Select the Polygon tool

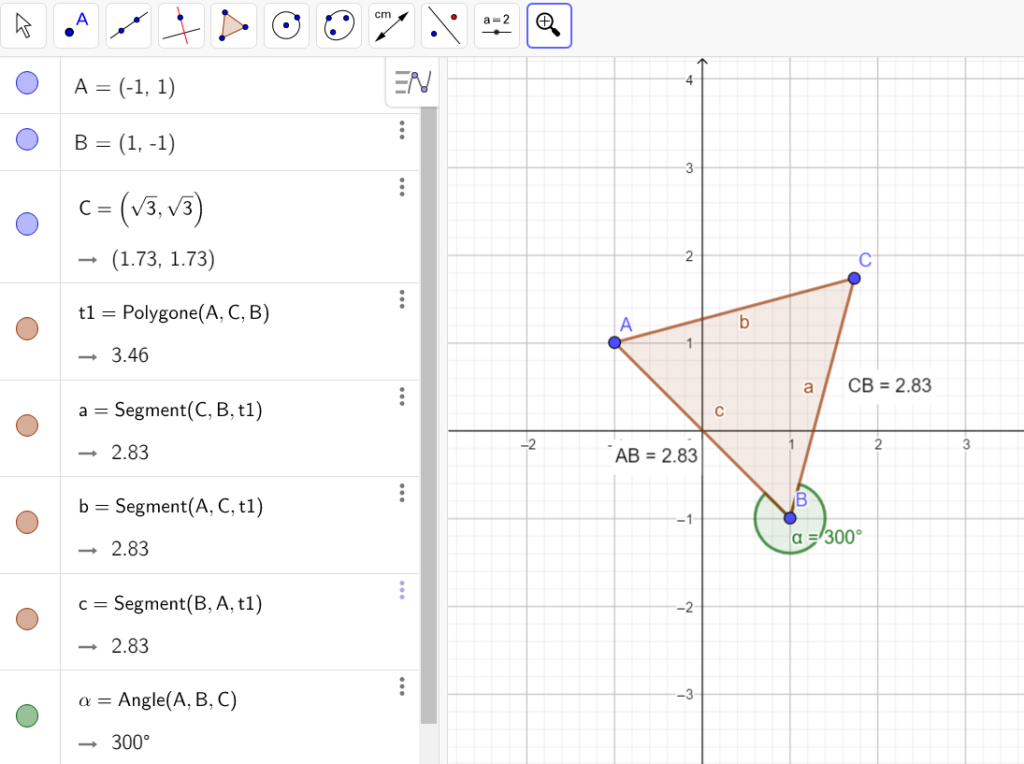click(233, 25)
